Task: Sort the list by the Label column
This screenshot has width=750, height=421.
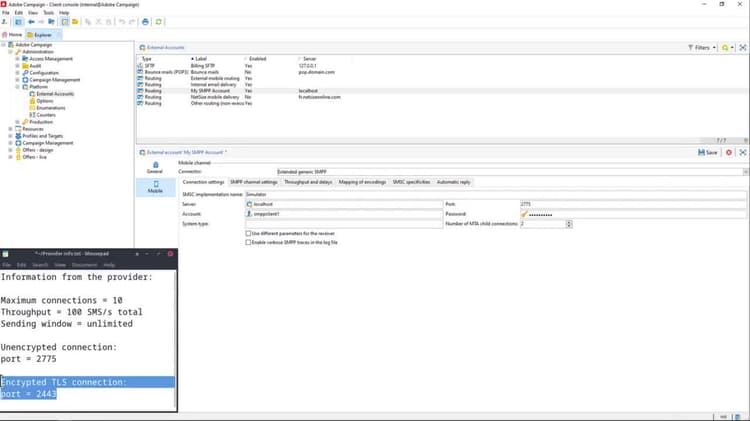Action: pos(201,59)
